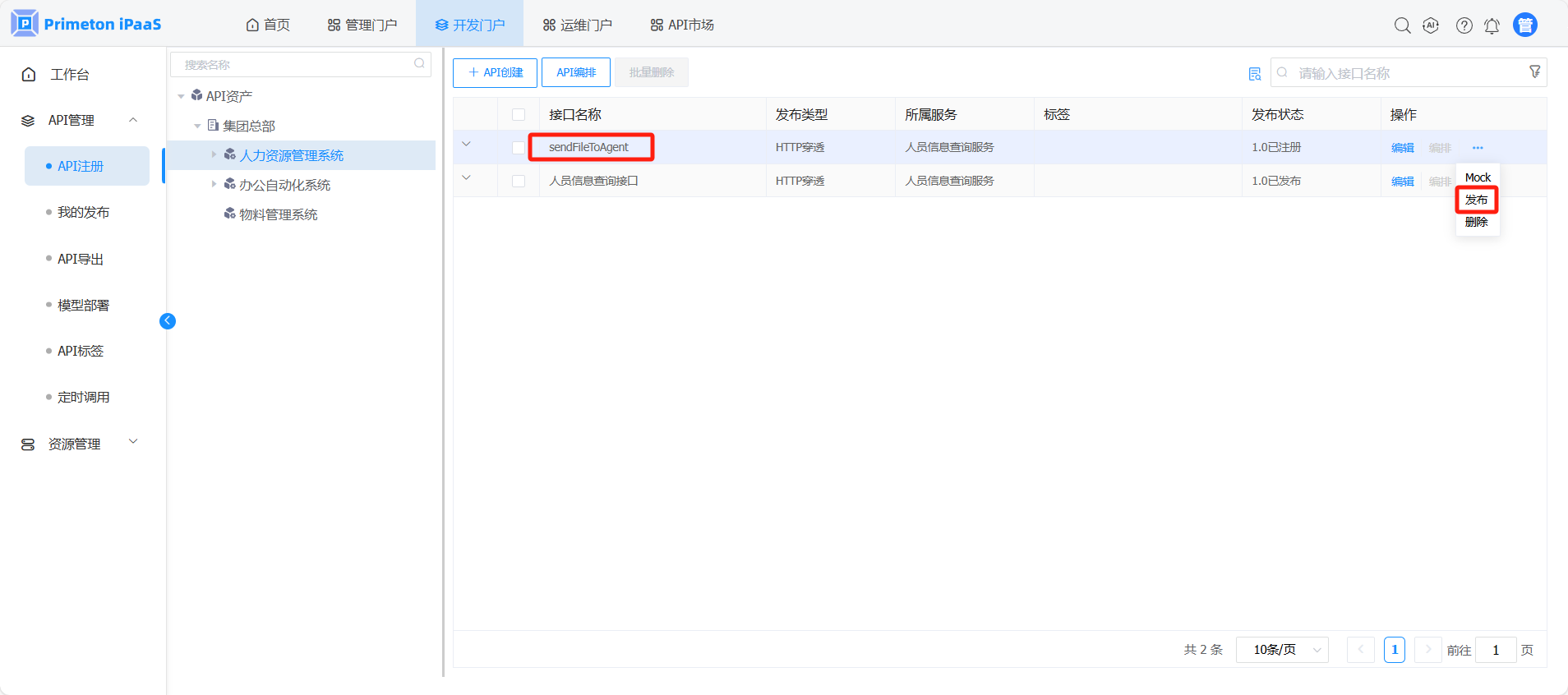Open more actions ellipsis for sendFileToAgent
1568x695 pixels.
pyautogui.click(x=1478, y=148)
